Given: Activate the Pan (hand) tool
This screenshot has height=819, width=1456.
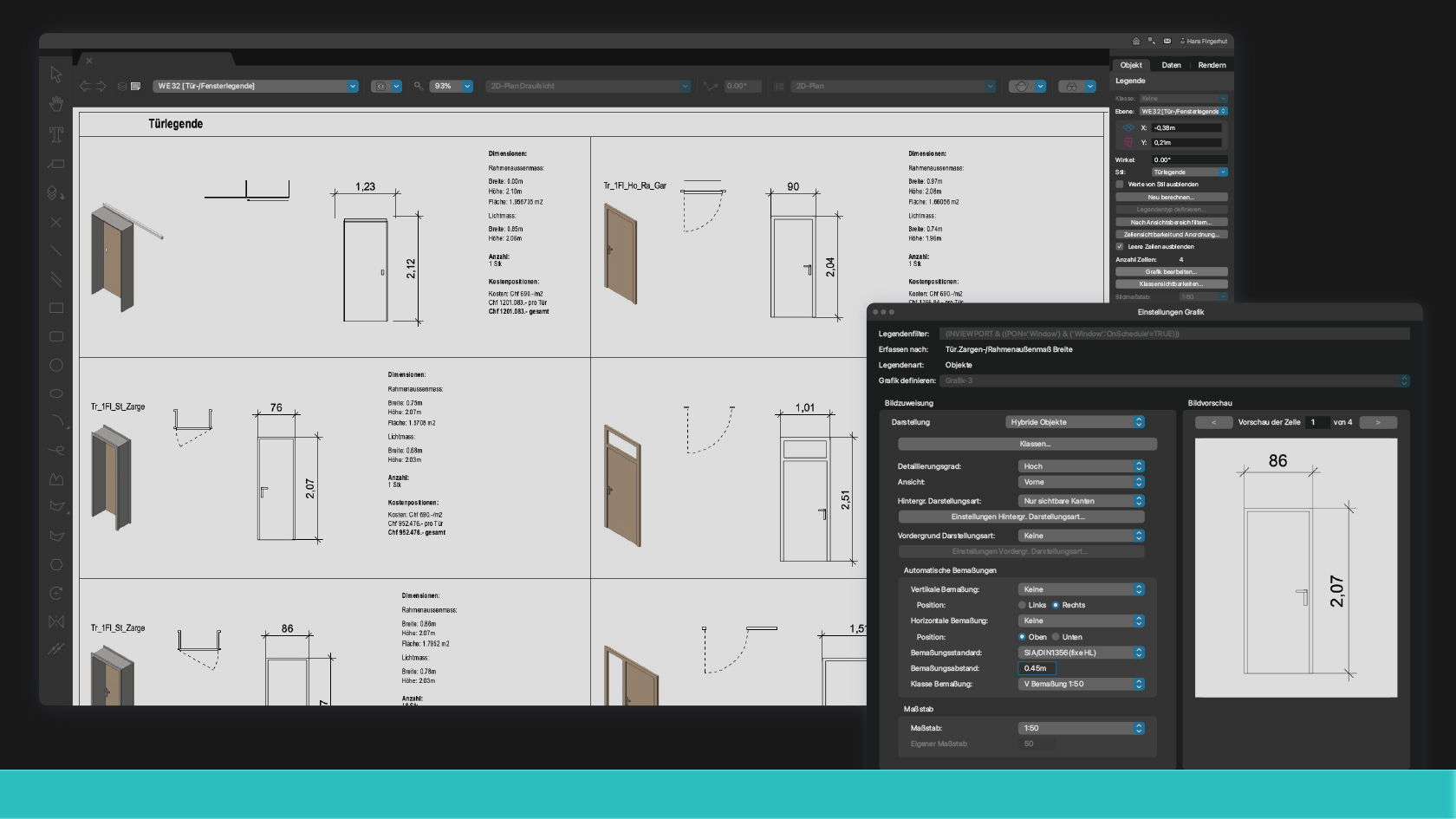Looking at the screenshot, I should coord(55,104).
